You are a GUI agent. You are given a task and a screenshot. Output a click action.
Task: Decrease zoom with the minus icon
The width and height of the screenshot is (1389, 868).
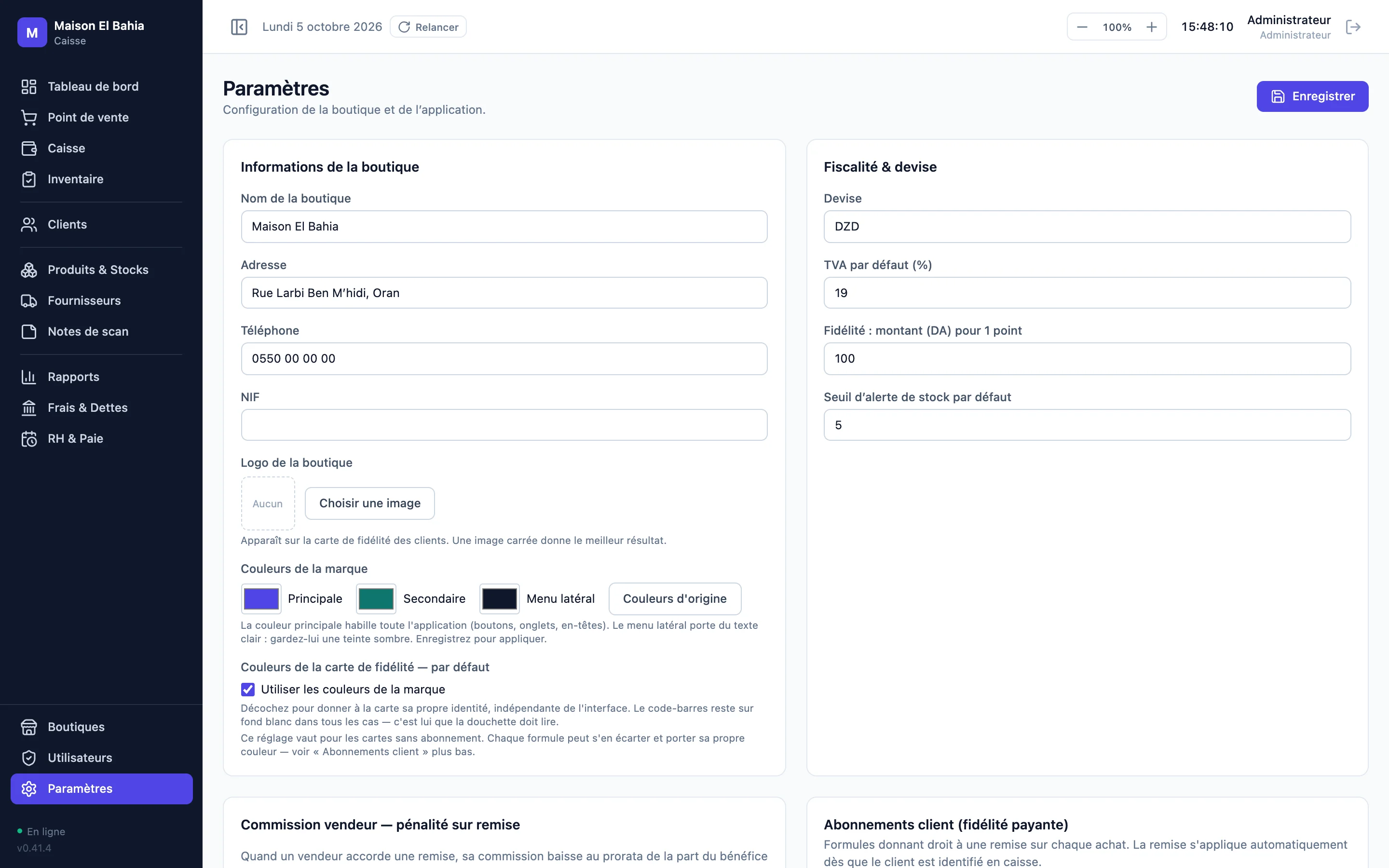pyautogui.click(x=1082, y=27)
